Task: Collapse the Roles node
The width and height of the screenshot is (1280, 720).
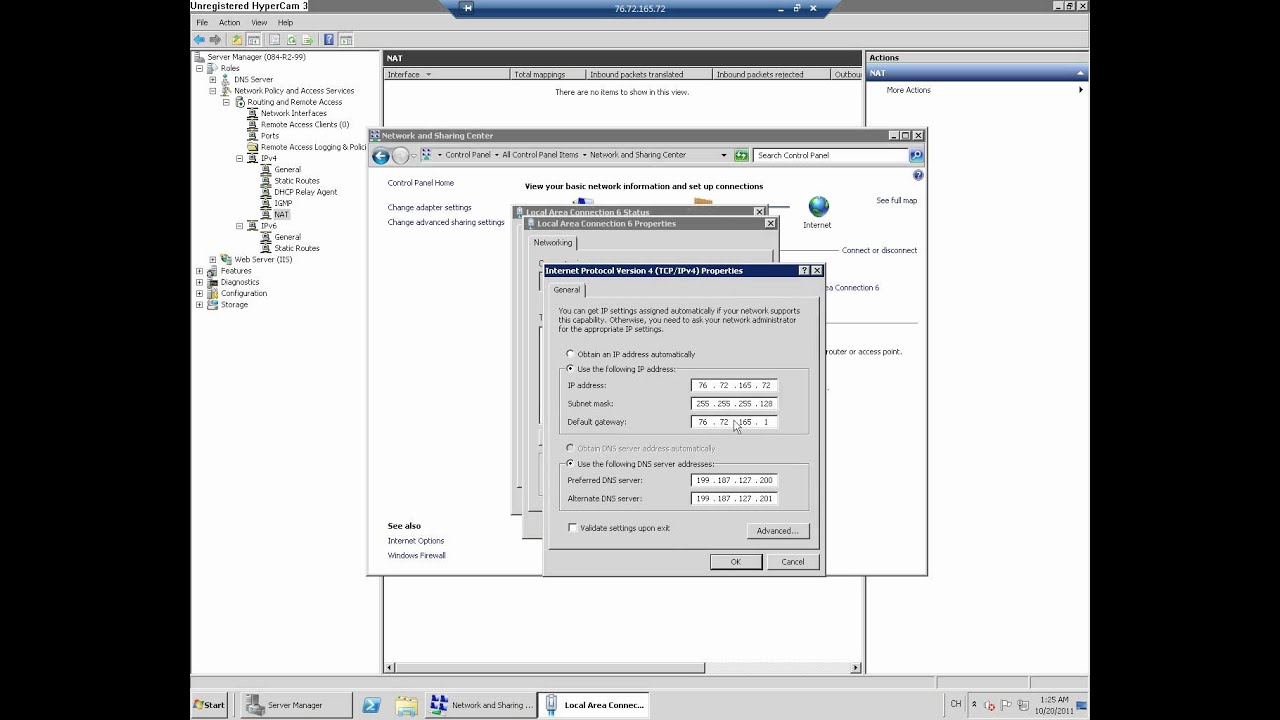Action: (x=199, y=68)
